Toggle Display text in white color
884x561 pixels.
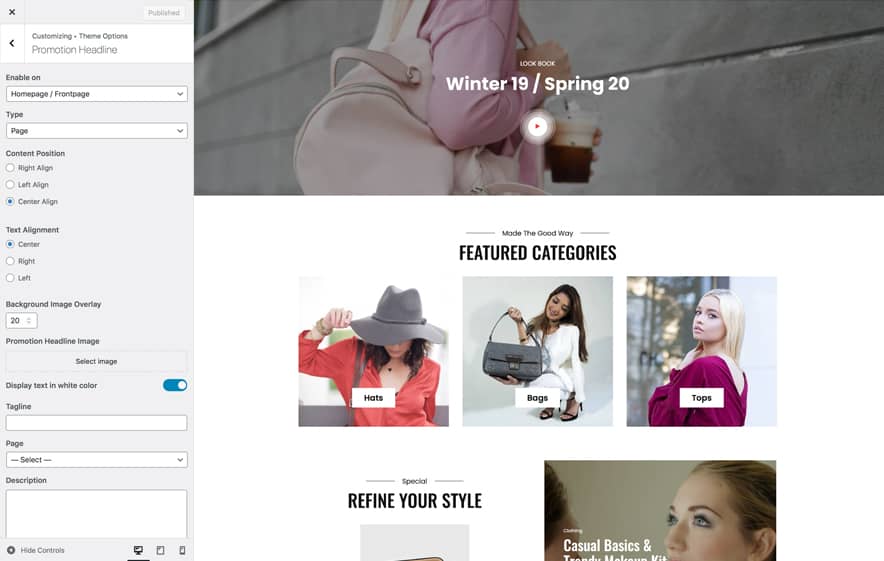[x=175, y=385]
